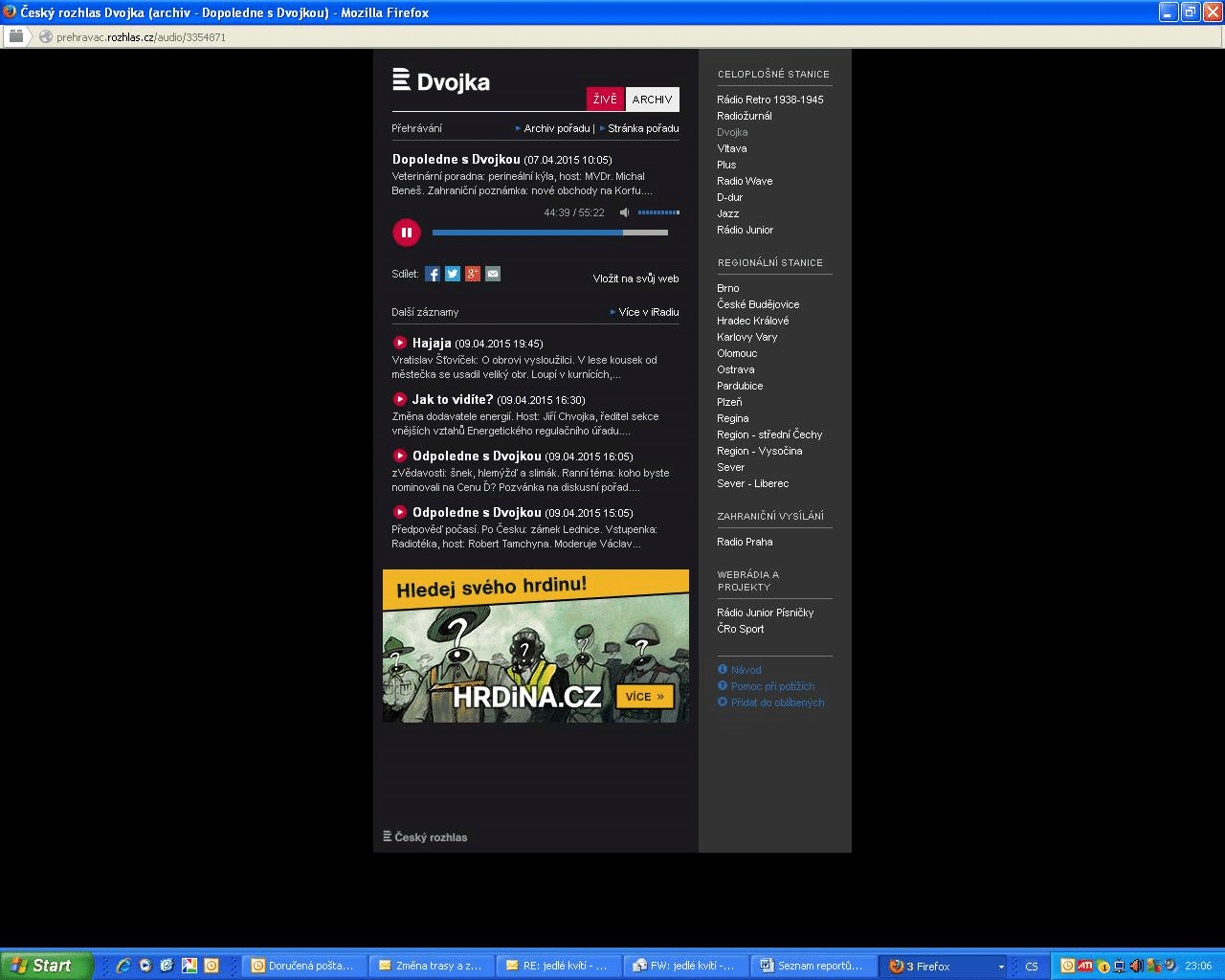Play the Hajaja recording icon
Image resolution: width=1225 pixels, height=980 pixels.
(400, 343)
